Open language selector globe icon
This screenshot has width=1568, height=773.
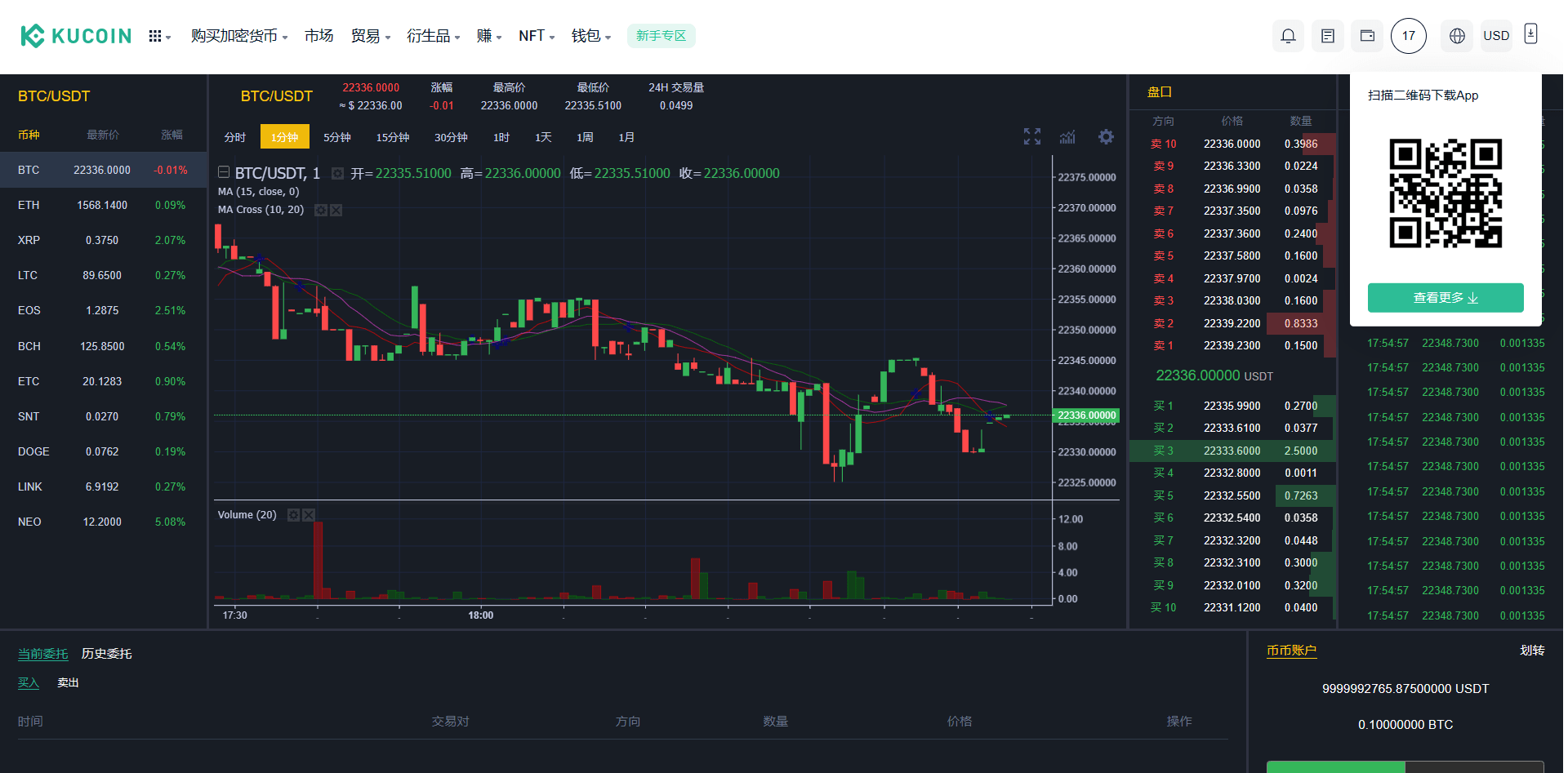click(1457, 36)
